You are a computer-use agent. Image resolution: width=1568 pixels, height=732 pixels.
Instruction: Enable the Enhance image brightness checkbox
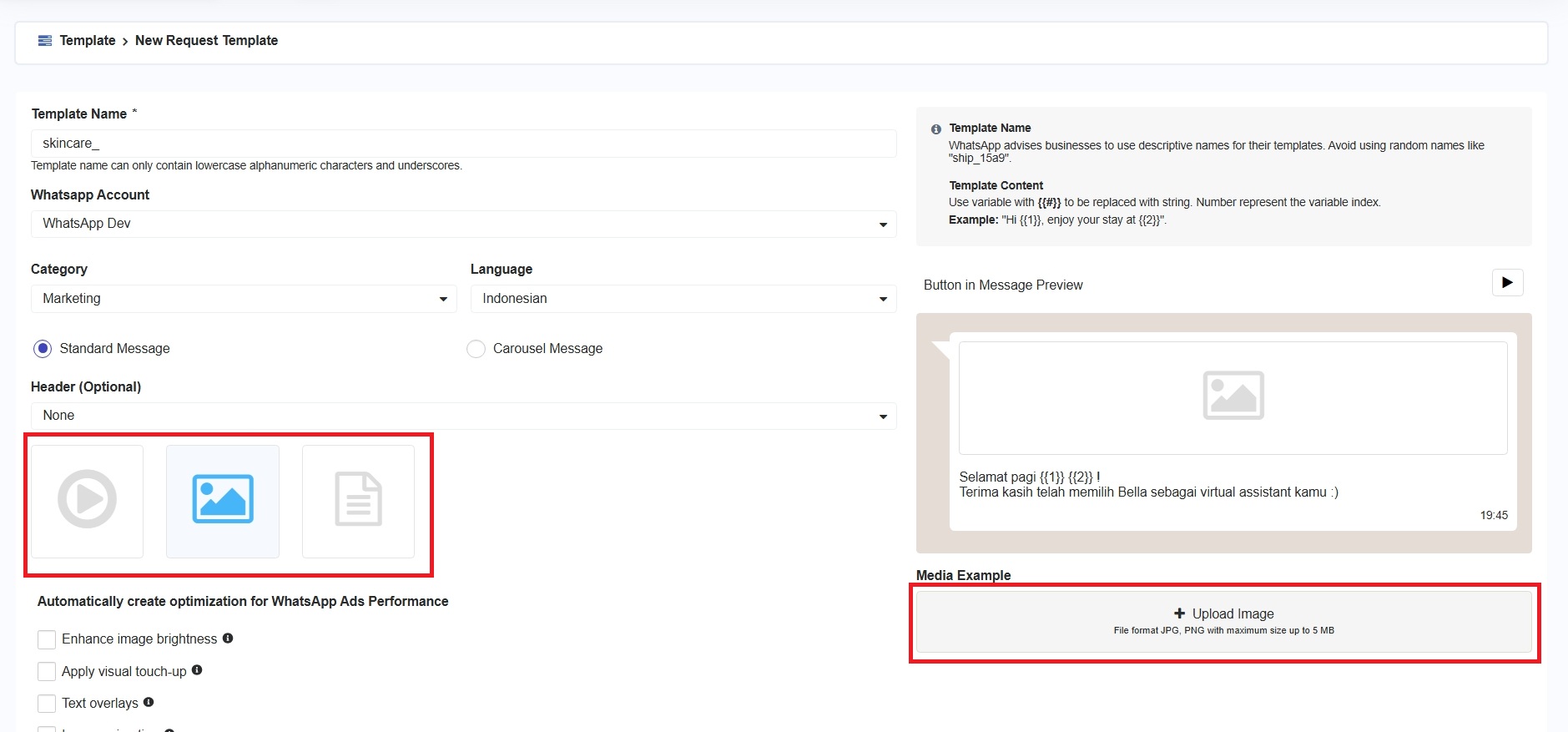coord(47,639)
